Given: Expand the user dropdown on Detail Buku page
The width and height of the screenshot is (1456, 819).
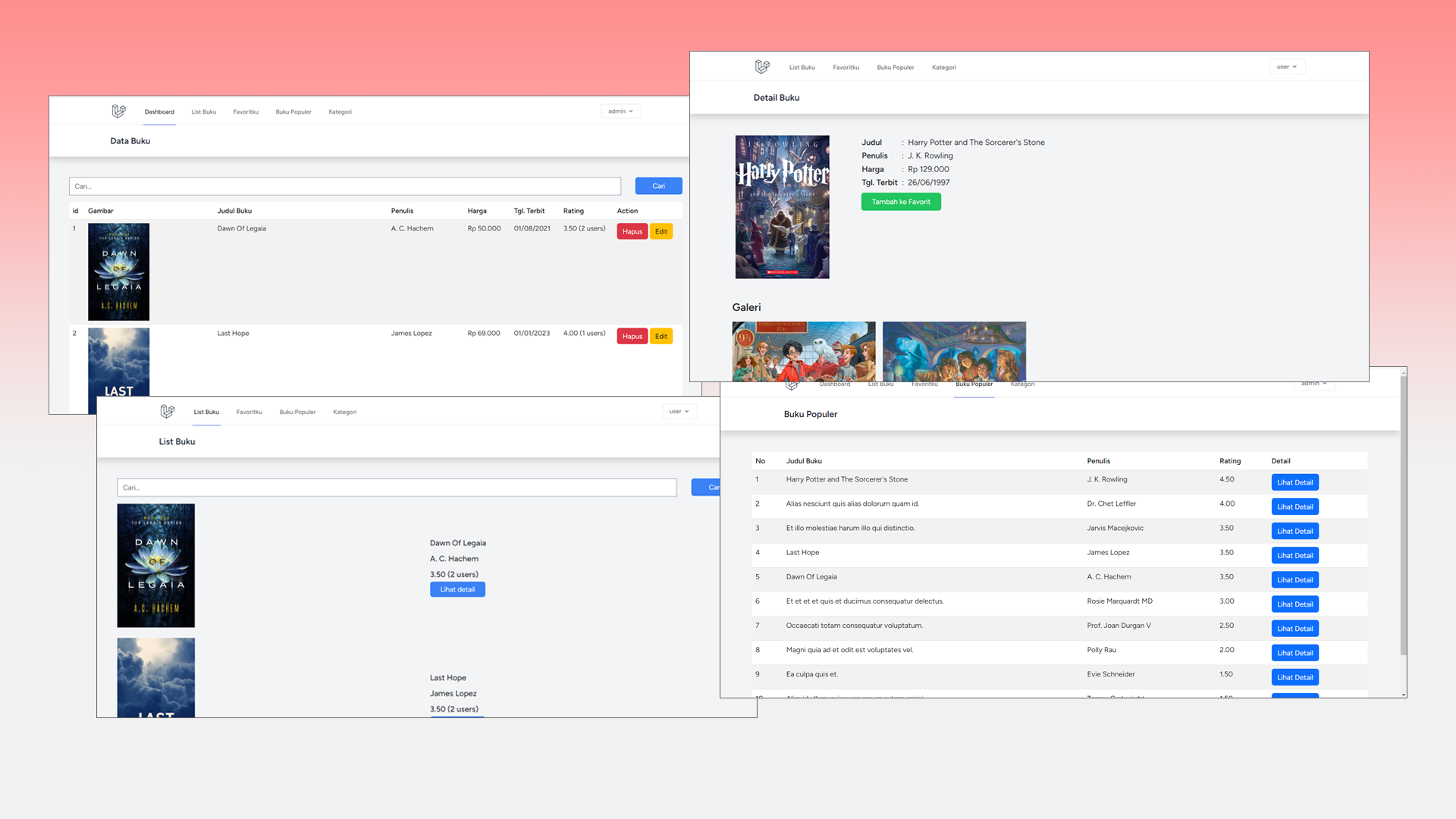Looking at the screenshot, I should pyautogui.click(x=1287, y=67).
